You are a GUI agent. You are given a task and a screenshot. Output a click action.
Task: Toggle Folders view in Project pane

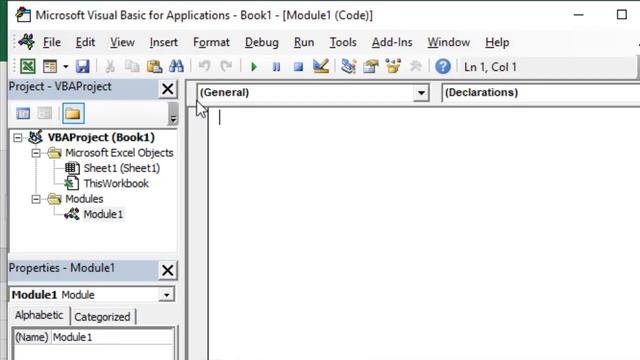click(73, 113)
